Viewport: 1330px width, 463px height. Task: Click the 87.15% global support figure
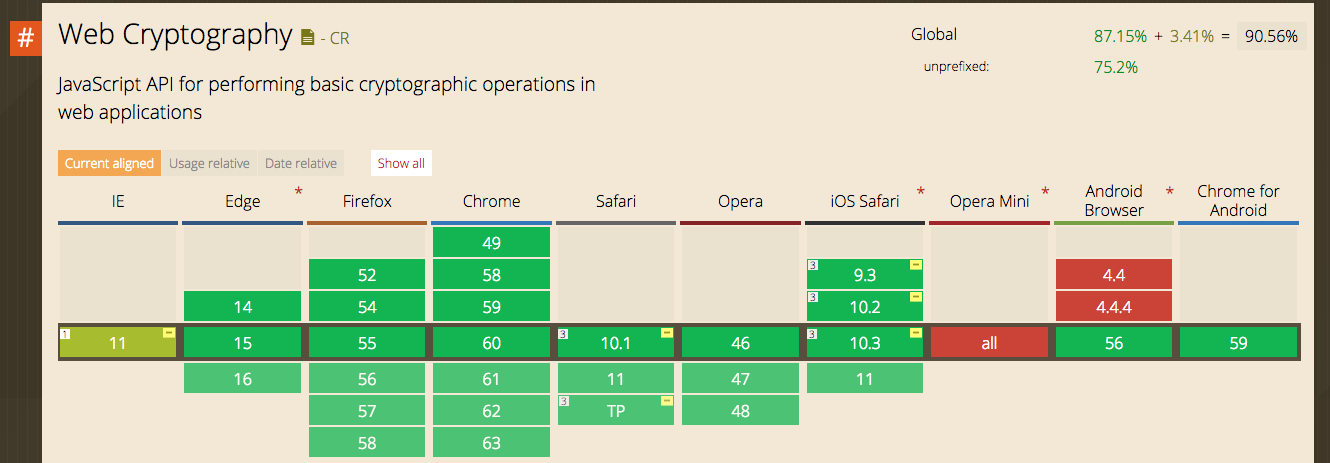[1120, 36]
